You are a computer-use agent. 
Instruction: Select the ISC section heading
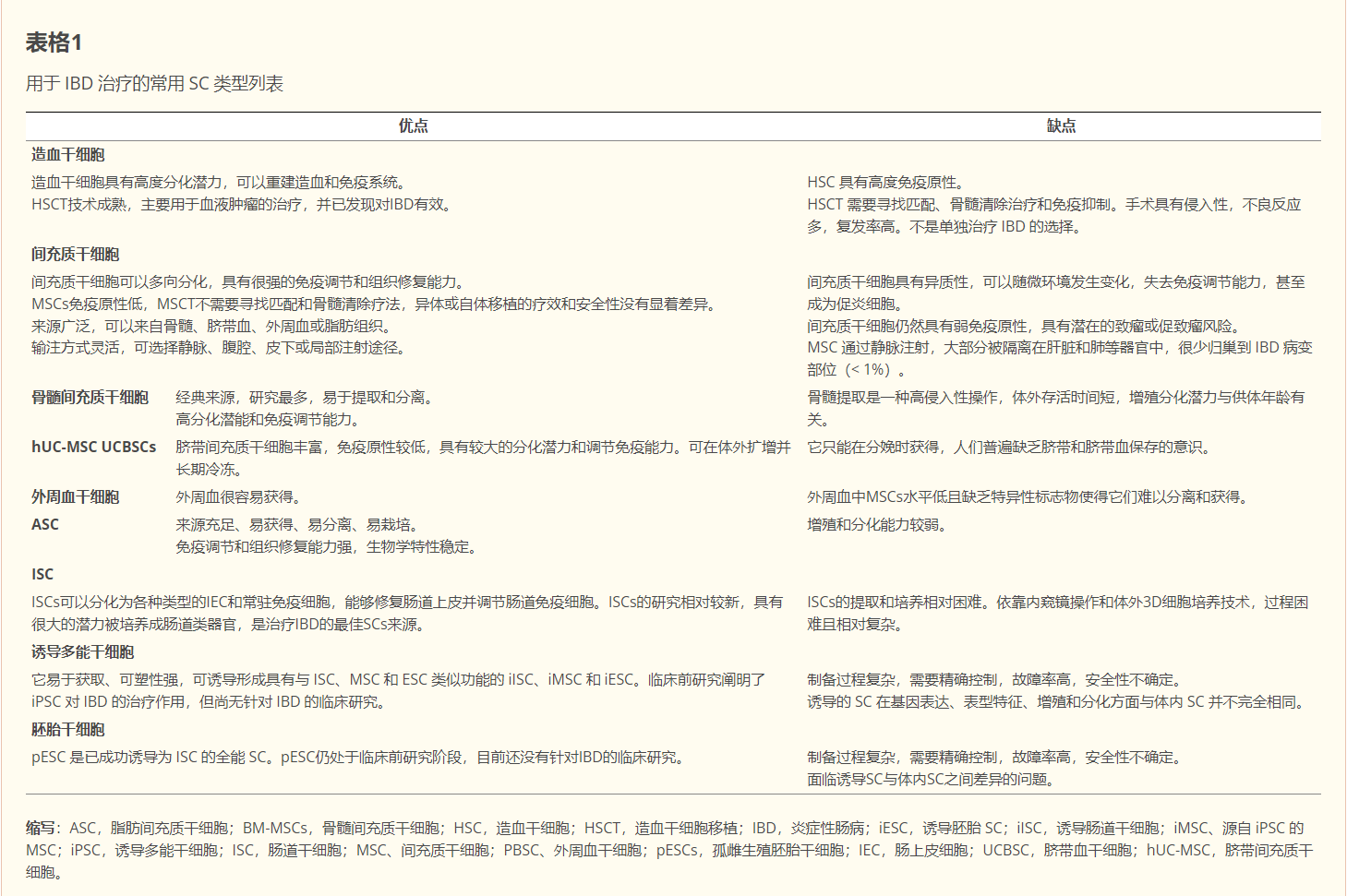(42, 575)
